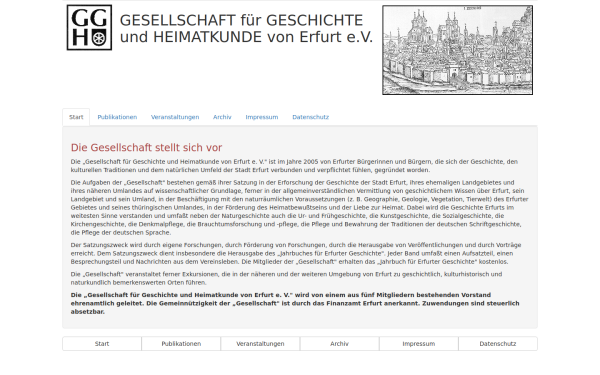Click the footer Publikationen button
Screen dimensions: 600x375
tap(181, 344)
